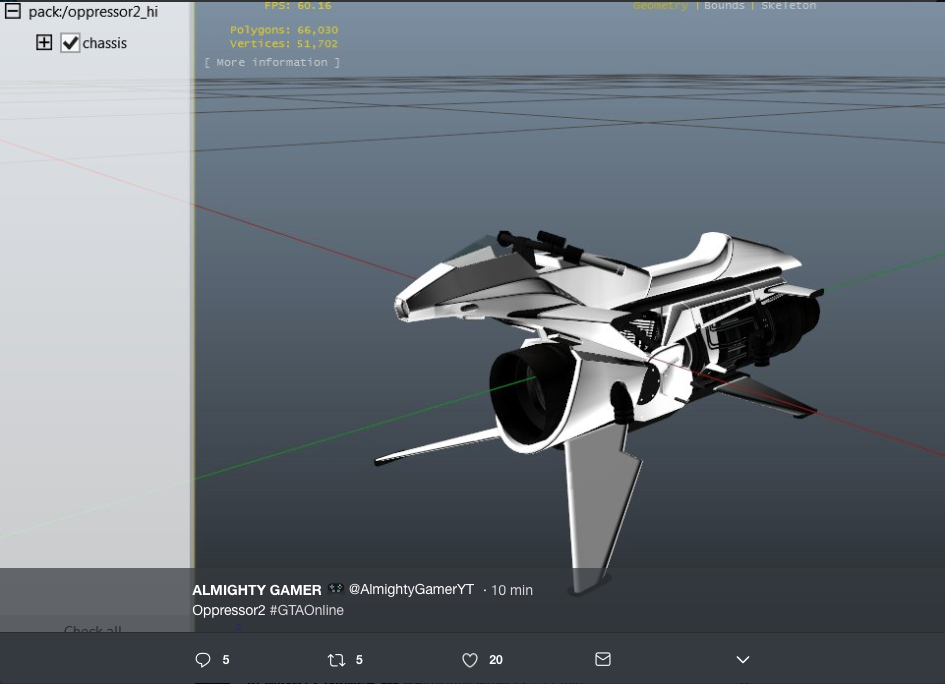945x684 pixels.
Task: Open the @AlmightyGamerYT handle
Action: [411, 589]
